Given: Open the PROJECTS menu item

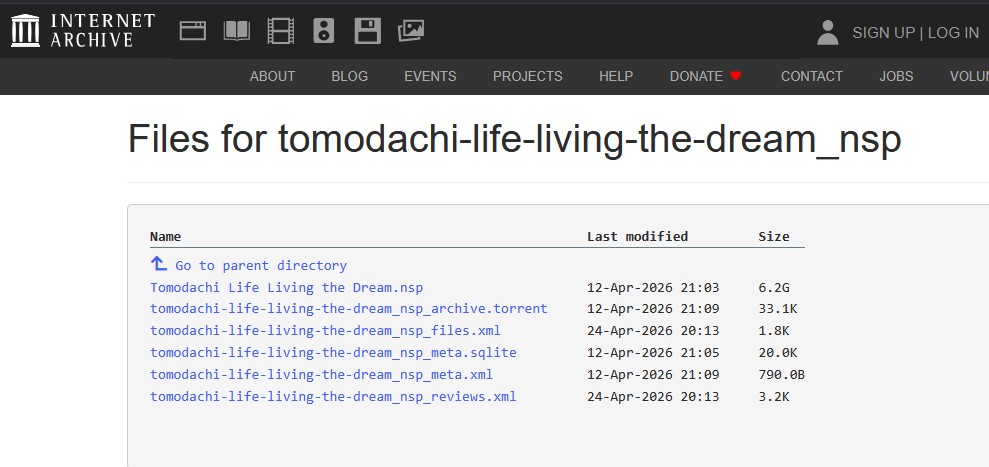Looking at the screenshot, I should pos(527,76).
